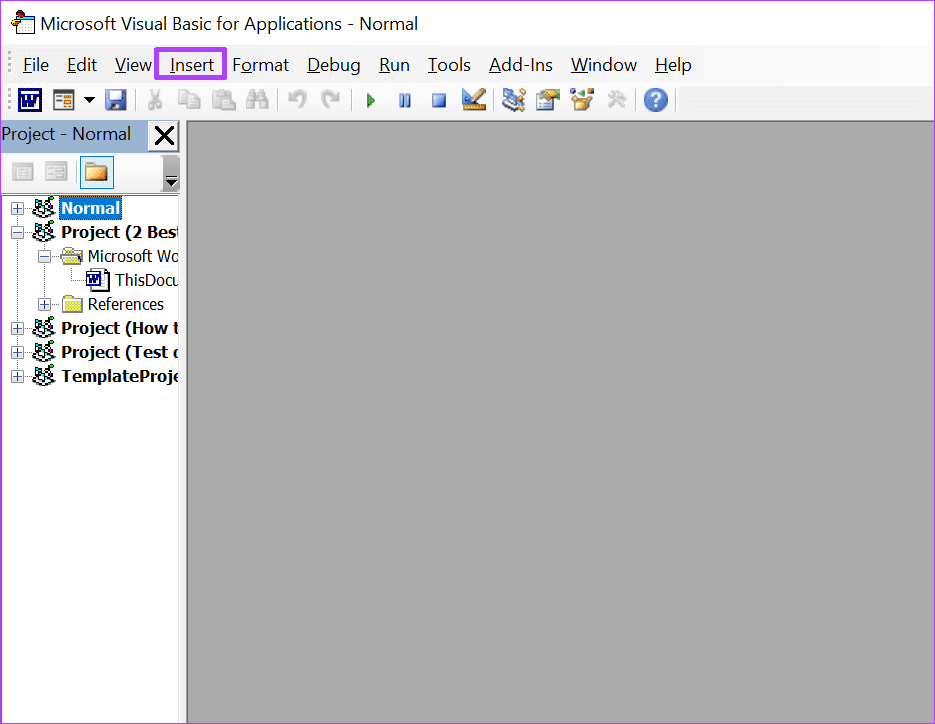Collapse the Project (2 Best node

coord(17,233)
